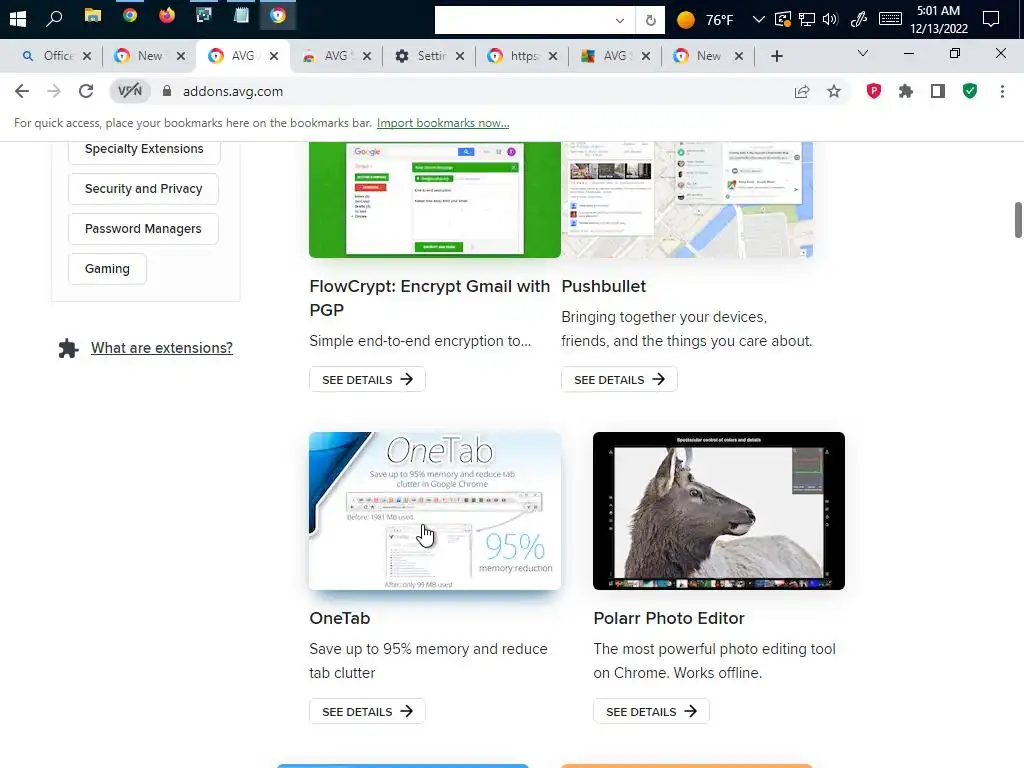Open the green AVG security shield

coord(970,91)
